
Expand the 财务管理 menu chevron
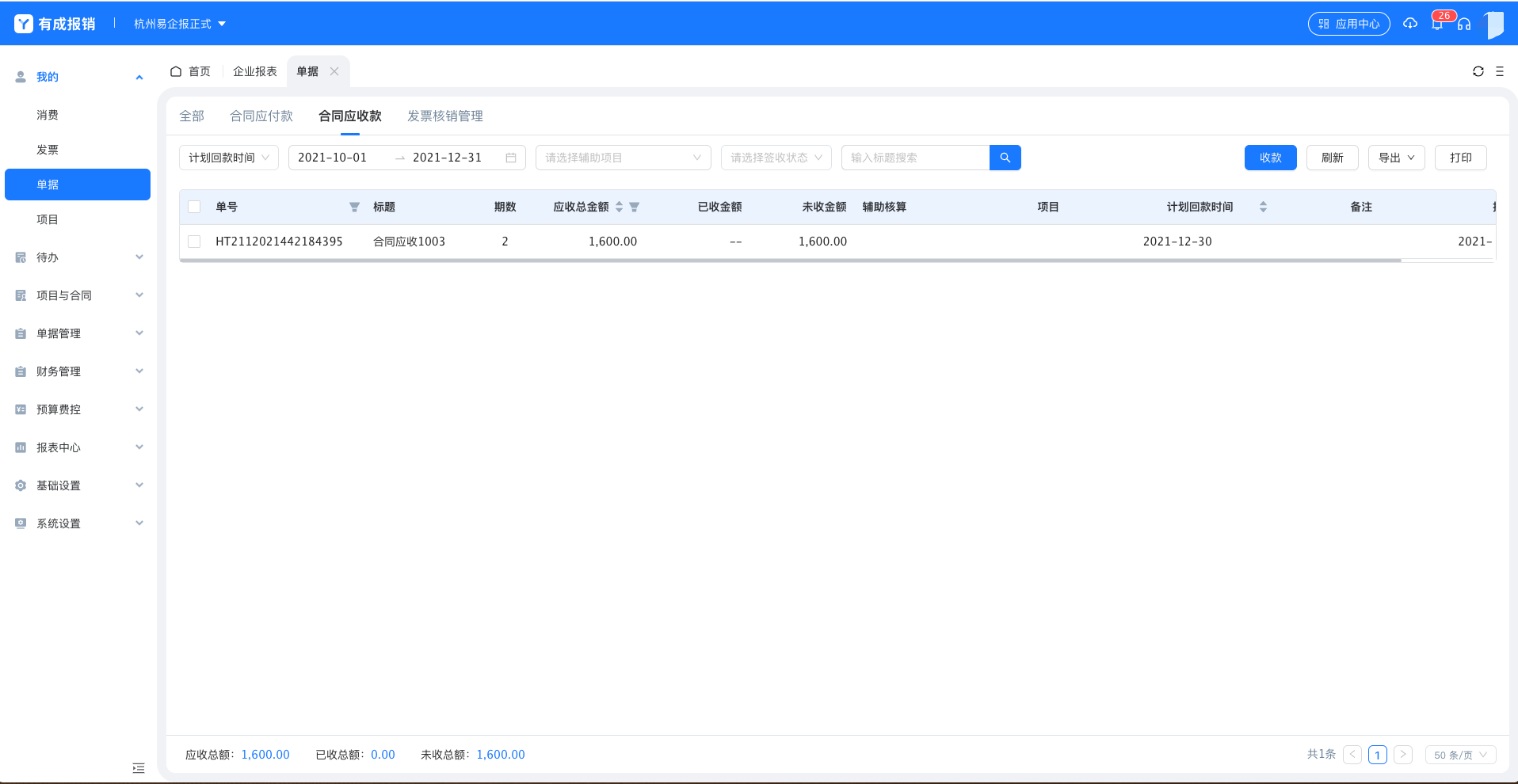tap(139, 371)
